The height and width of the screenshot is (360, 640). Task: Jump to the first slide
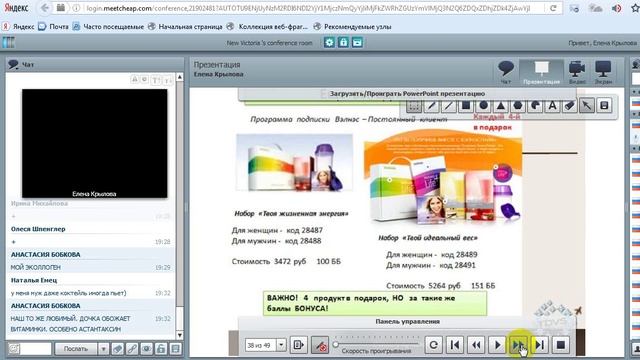coord(455,345)
